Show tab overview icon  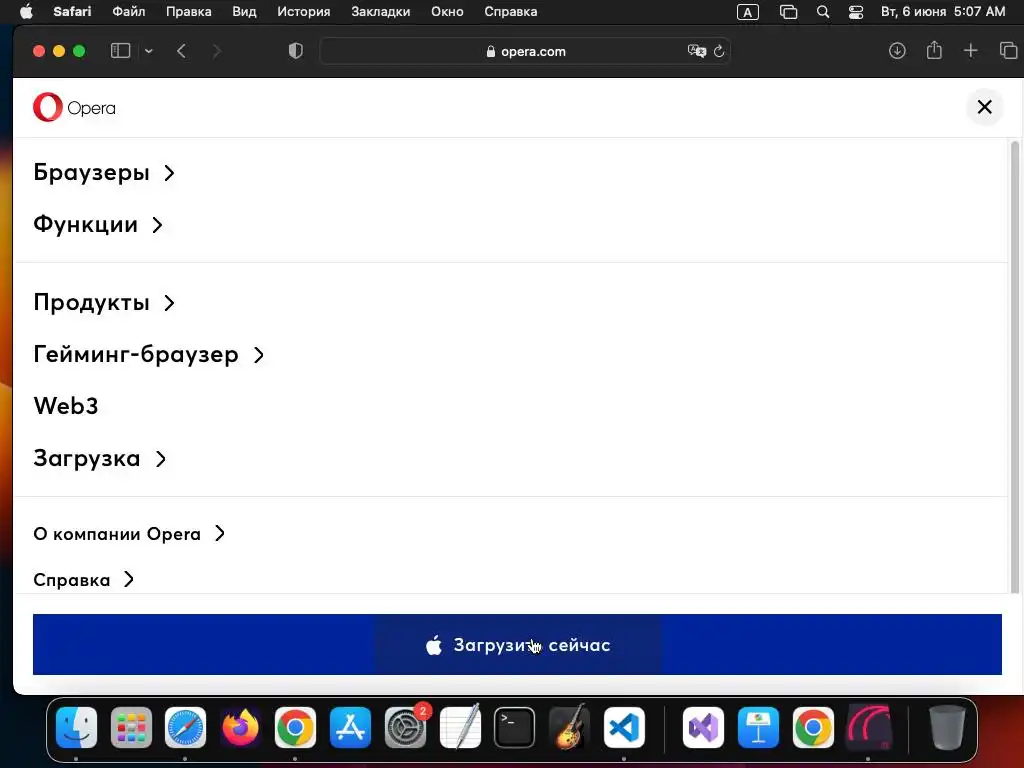point(1008,50)
